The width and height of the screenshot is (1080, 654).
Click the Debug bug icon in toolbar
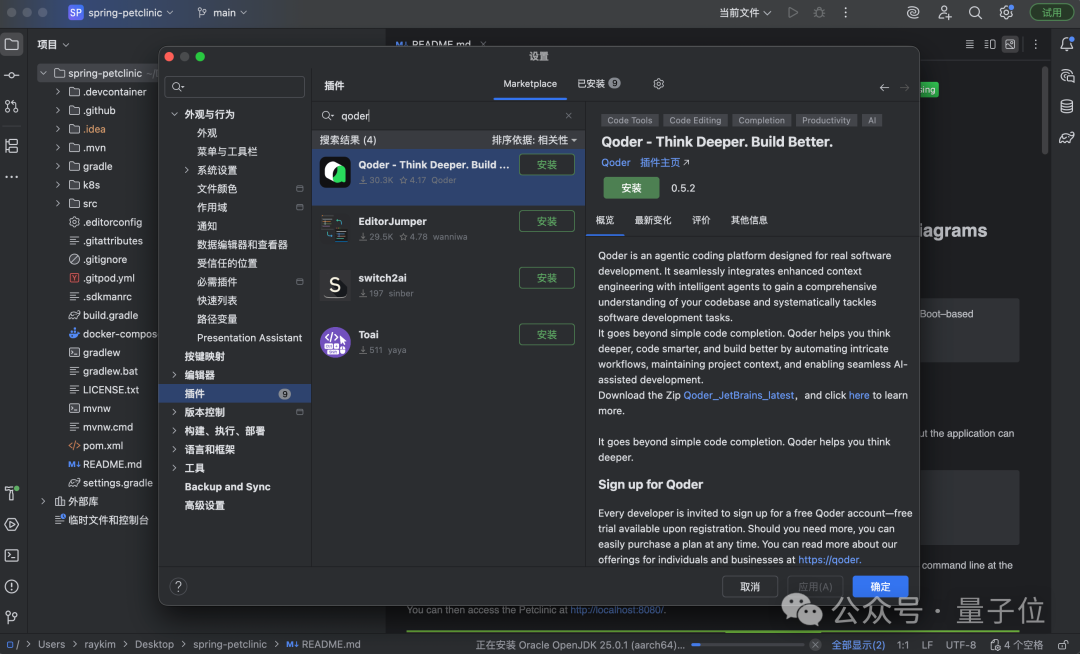[820, 13]
